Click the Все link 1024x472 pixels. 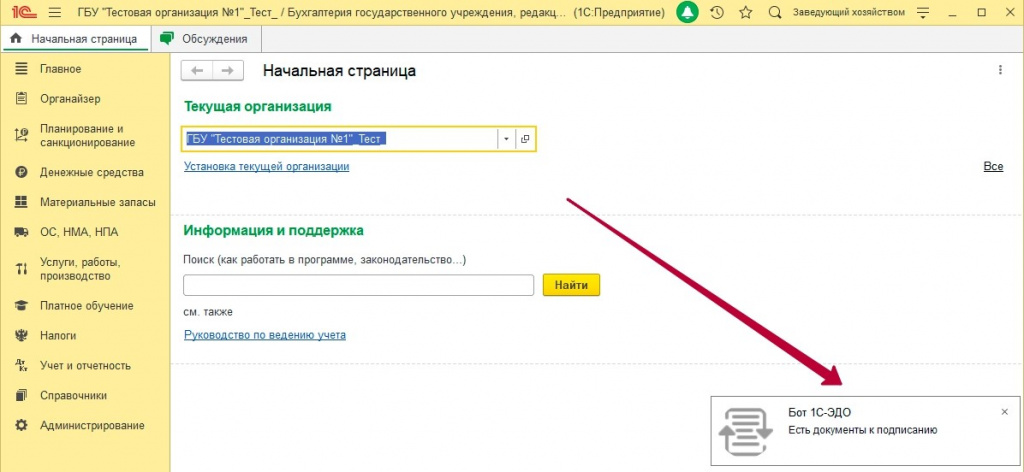point(993,166)
